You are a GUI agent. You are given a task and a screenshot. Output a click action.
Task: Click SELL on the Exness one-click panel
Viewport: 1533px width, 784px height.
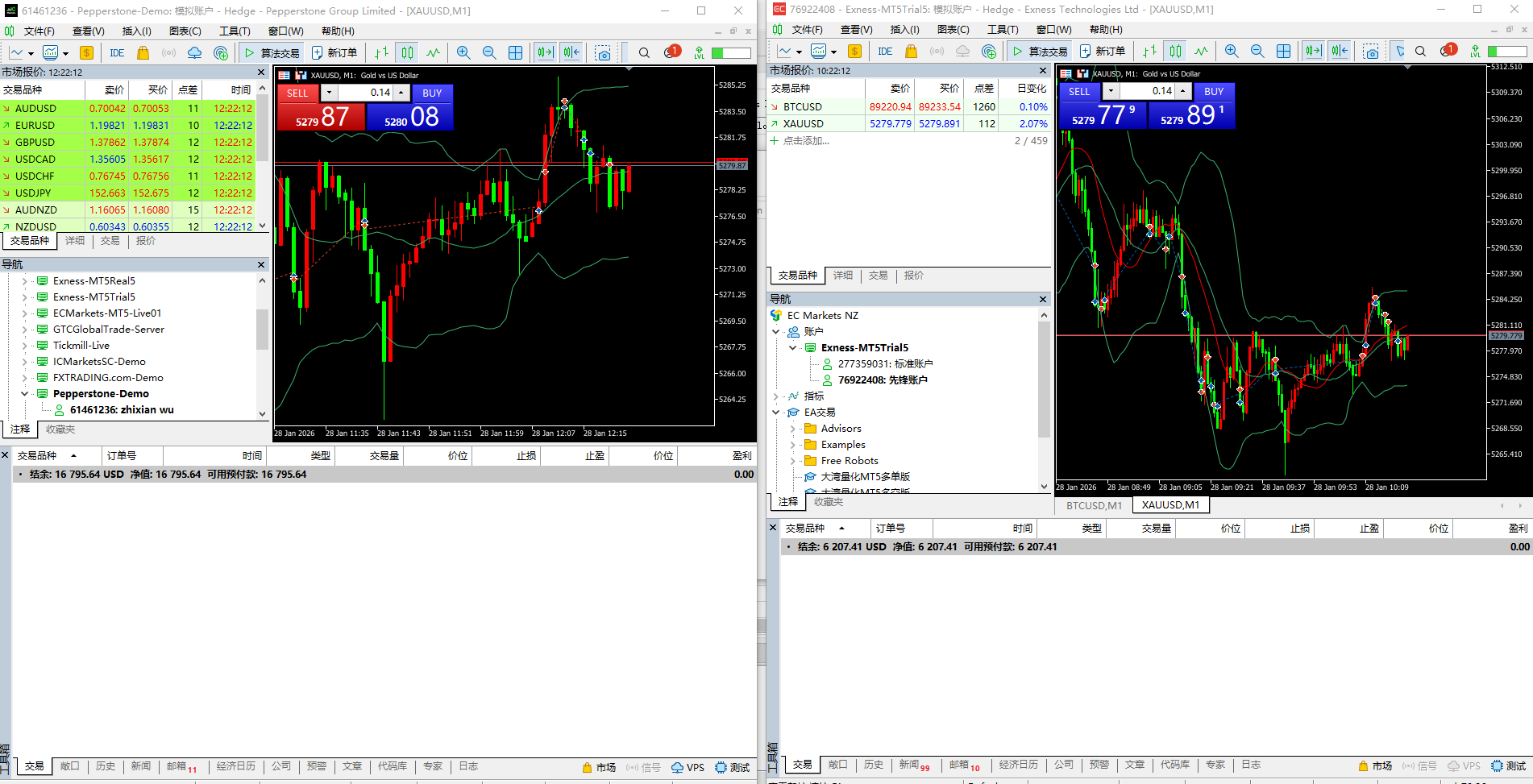[1079, 92]
